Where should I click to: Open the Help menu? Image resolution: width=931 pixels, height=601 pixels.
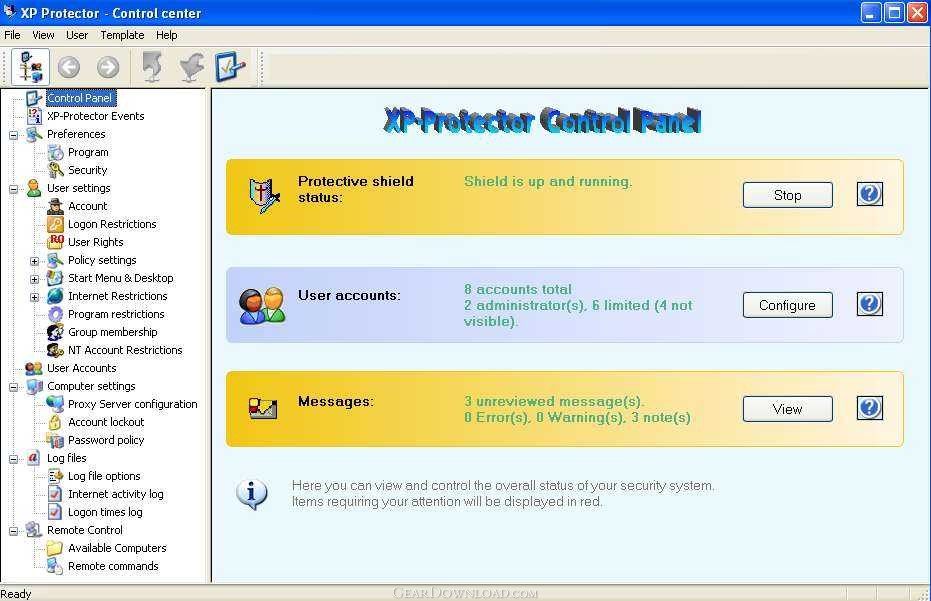point(167,35)
